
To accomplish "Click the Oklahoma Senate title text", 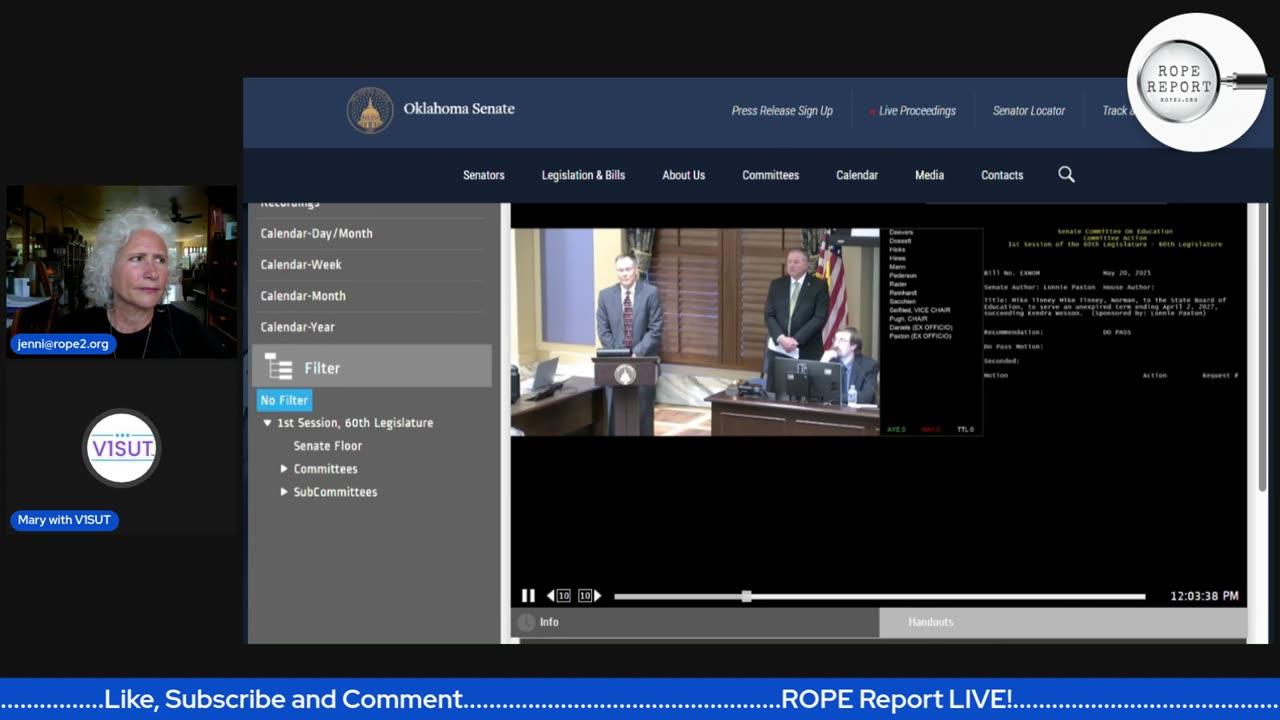I will 459,109.
